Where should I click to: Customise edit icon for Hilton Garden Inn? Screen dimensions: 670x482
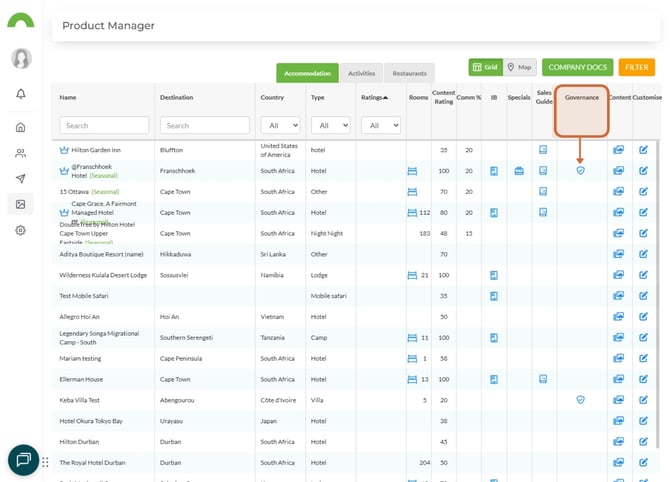[x=643, y=150]
